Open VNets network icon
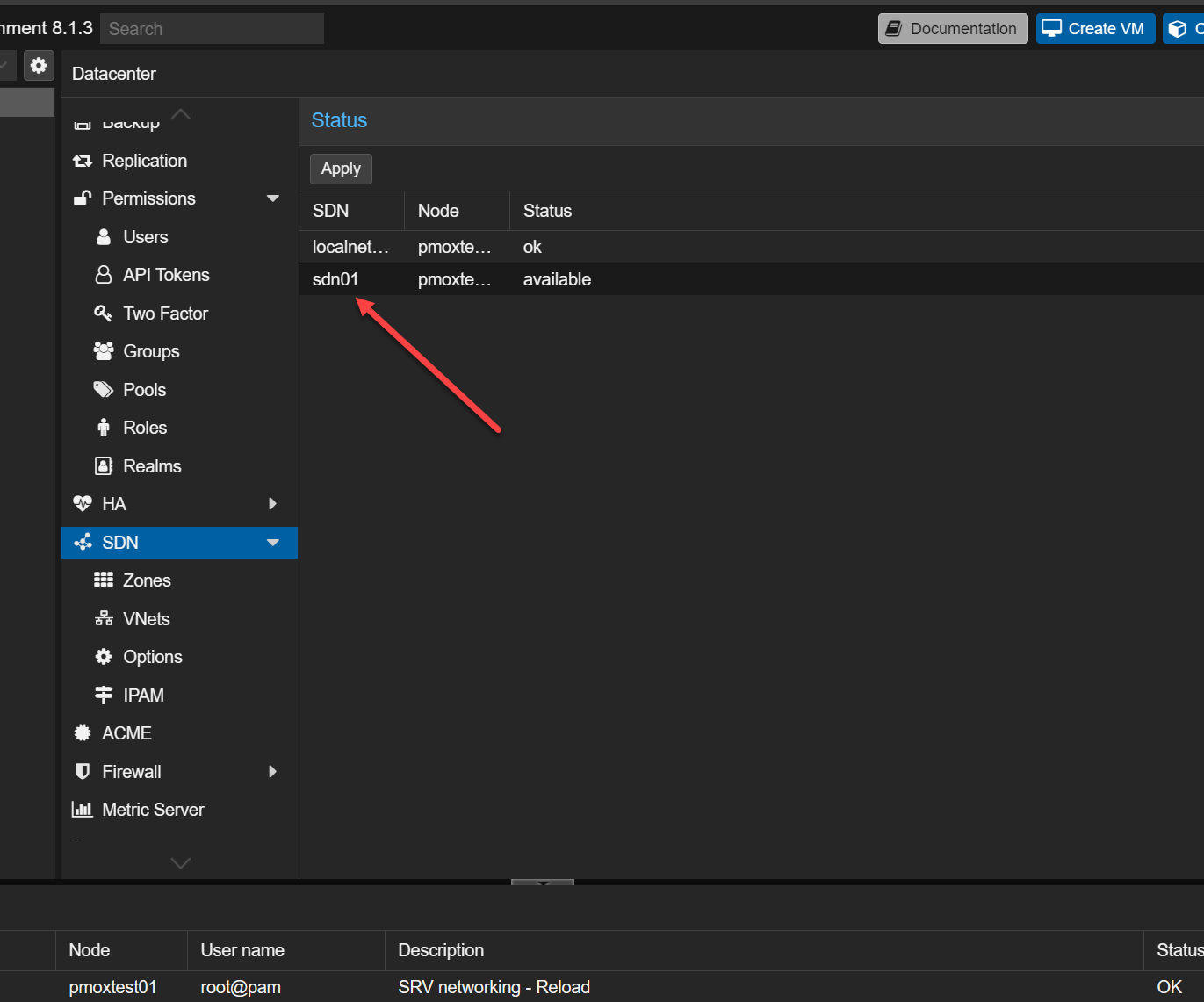 coord(104,619)
